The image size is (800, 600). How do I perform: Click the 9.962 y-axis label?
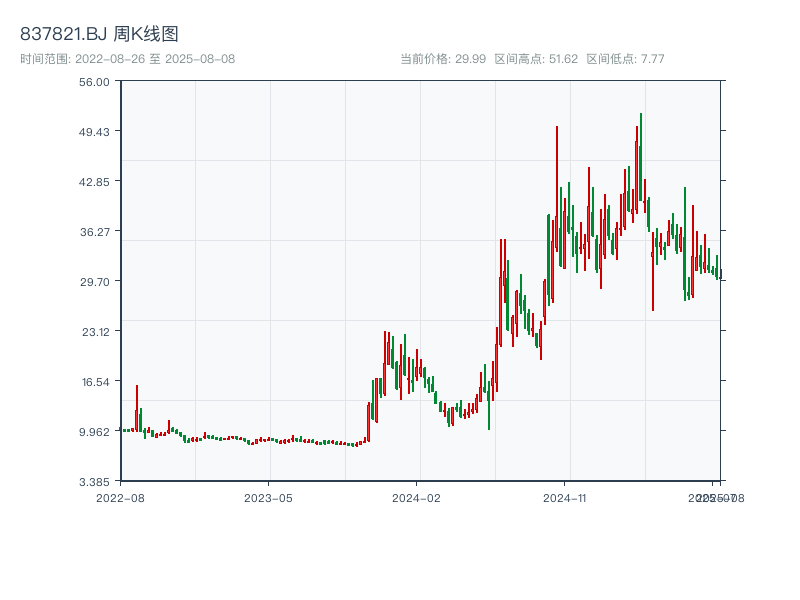coord(94,432)
